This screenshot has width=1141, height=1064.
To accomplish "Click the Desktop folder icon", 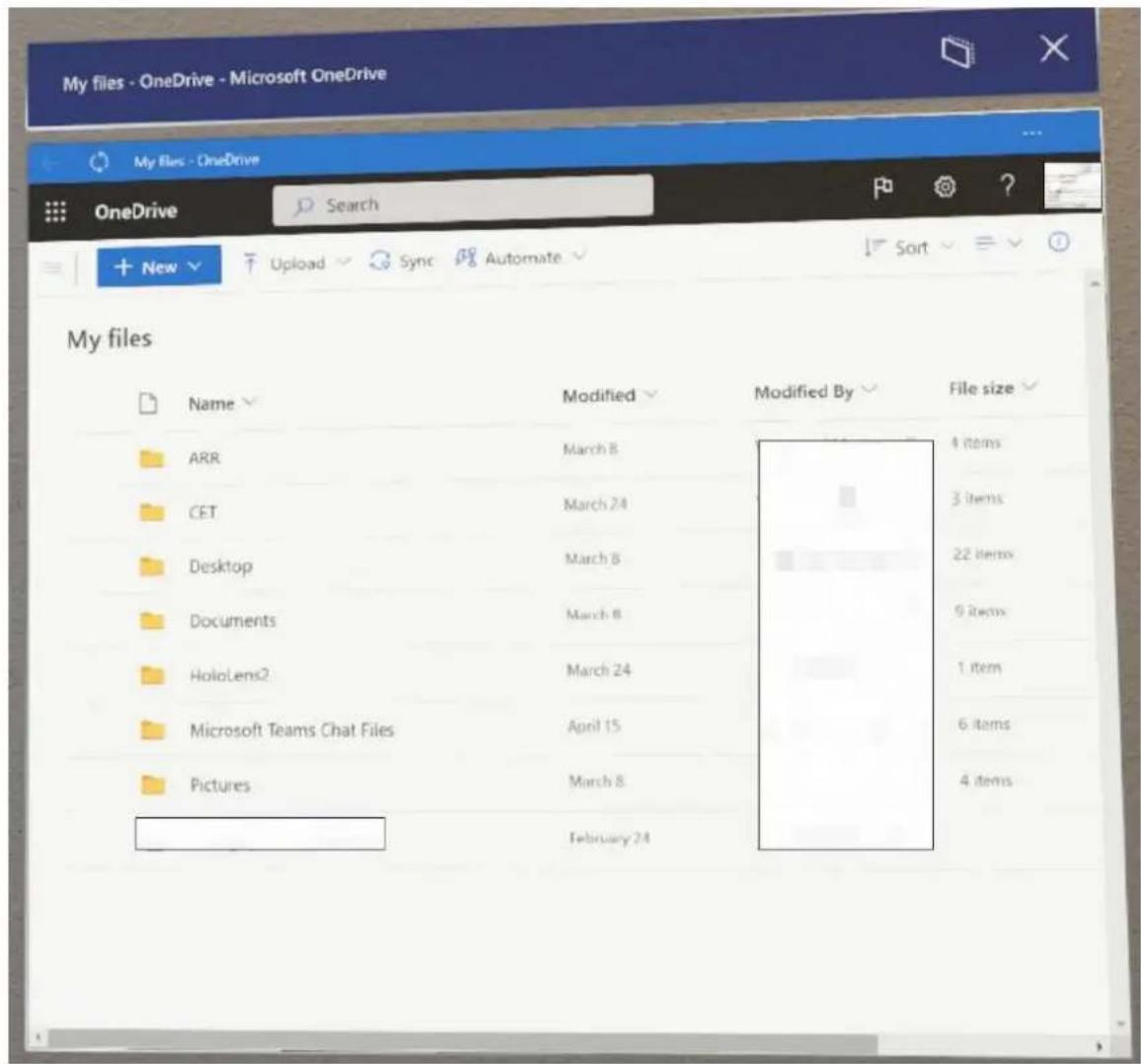I will click(x=151, y=566).
